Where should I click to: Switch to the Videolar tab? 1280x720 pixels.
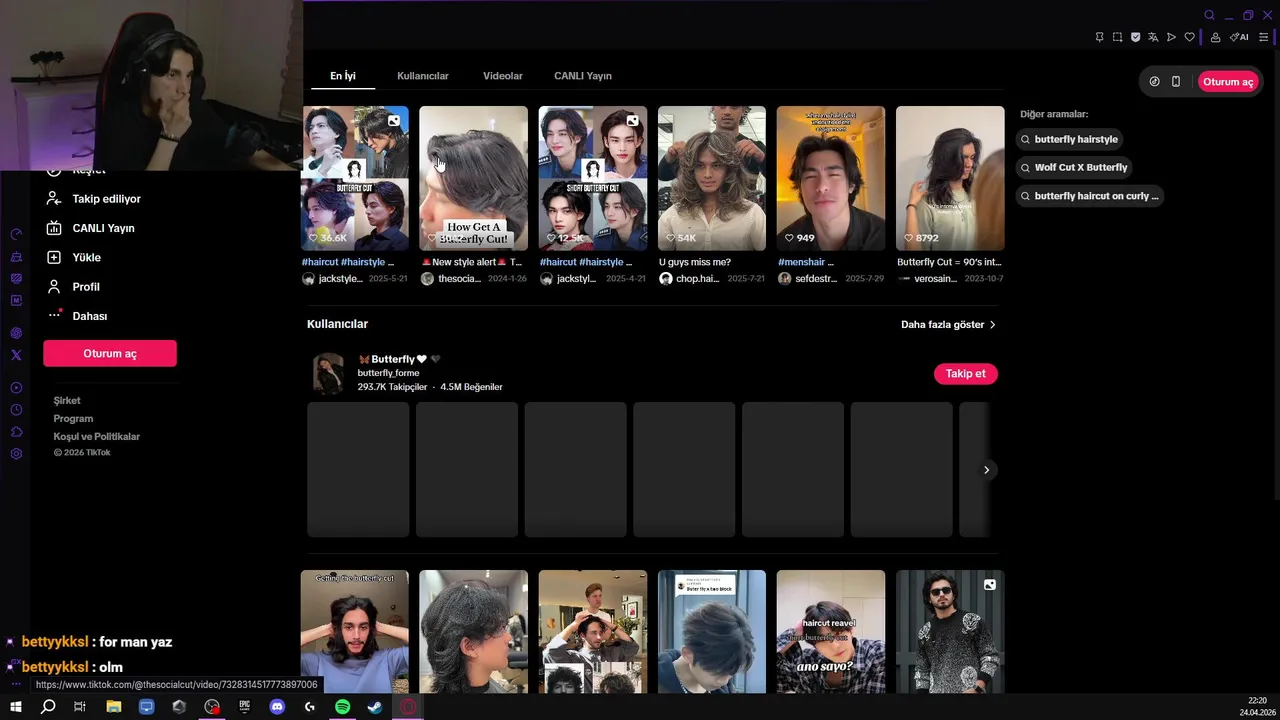click(x=502, y=76)
